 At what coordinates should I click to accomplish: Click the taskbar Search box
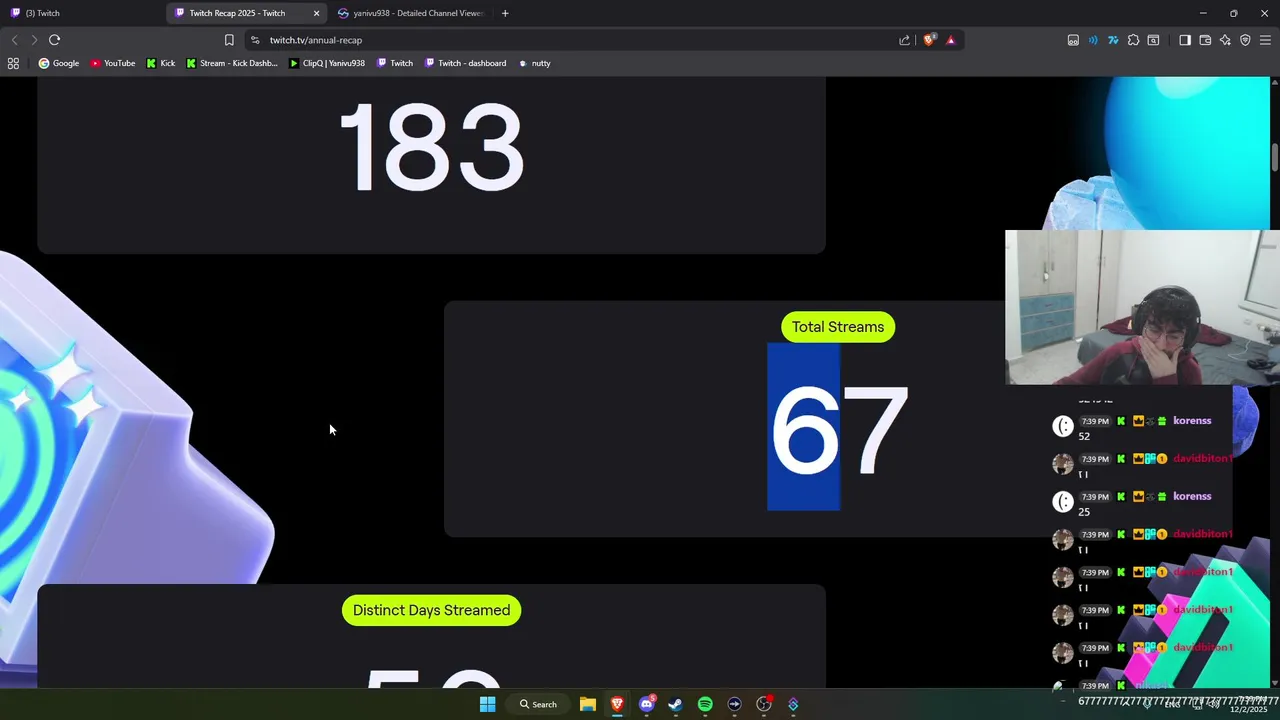(x=538, y=704)
